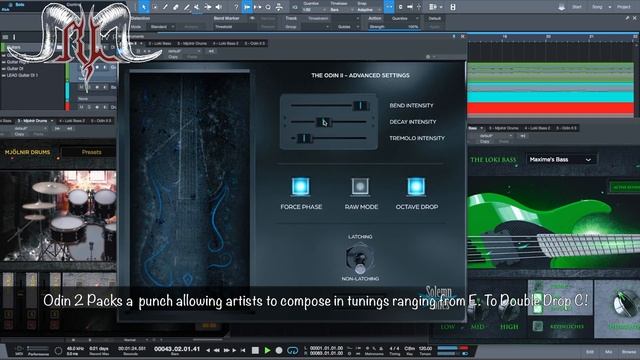The width and height of the screenshot is (640, 360).
Task: Open the default preset dropdown in Odin window
Action: pyautogui.click(x=184, y=51)
